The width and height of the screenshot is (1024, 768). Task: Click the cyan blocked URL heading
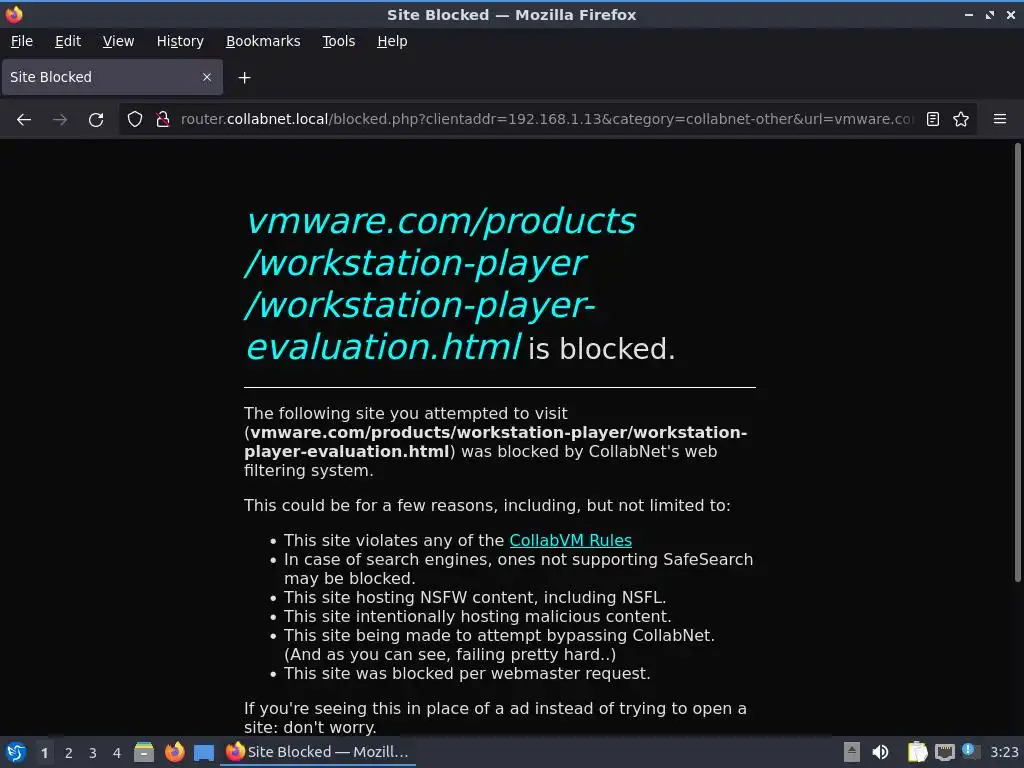pyautogui.click(x=441, y=285)
